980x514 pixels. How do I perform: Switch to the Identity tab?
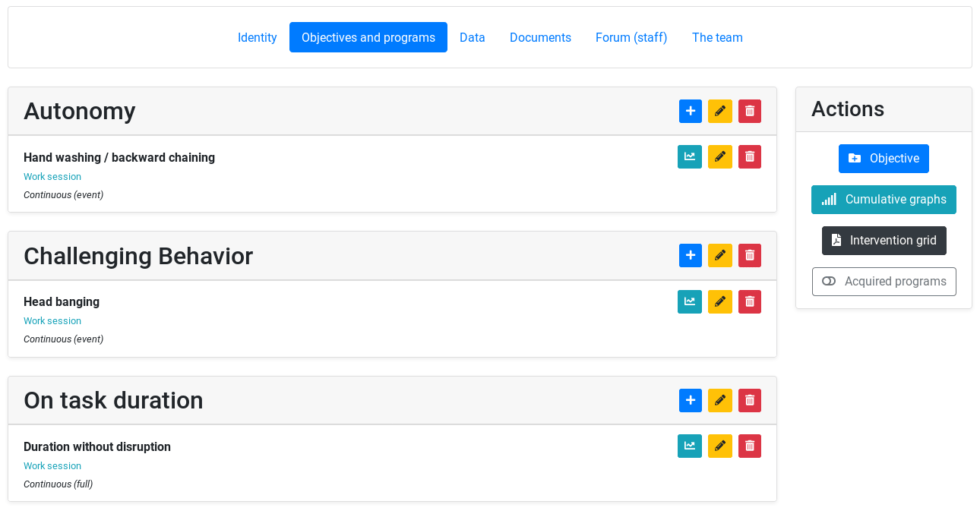coord(257,38)
